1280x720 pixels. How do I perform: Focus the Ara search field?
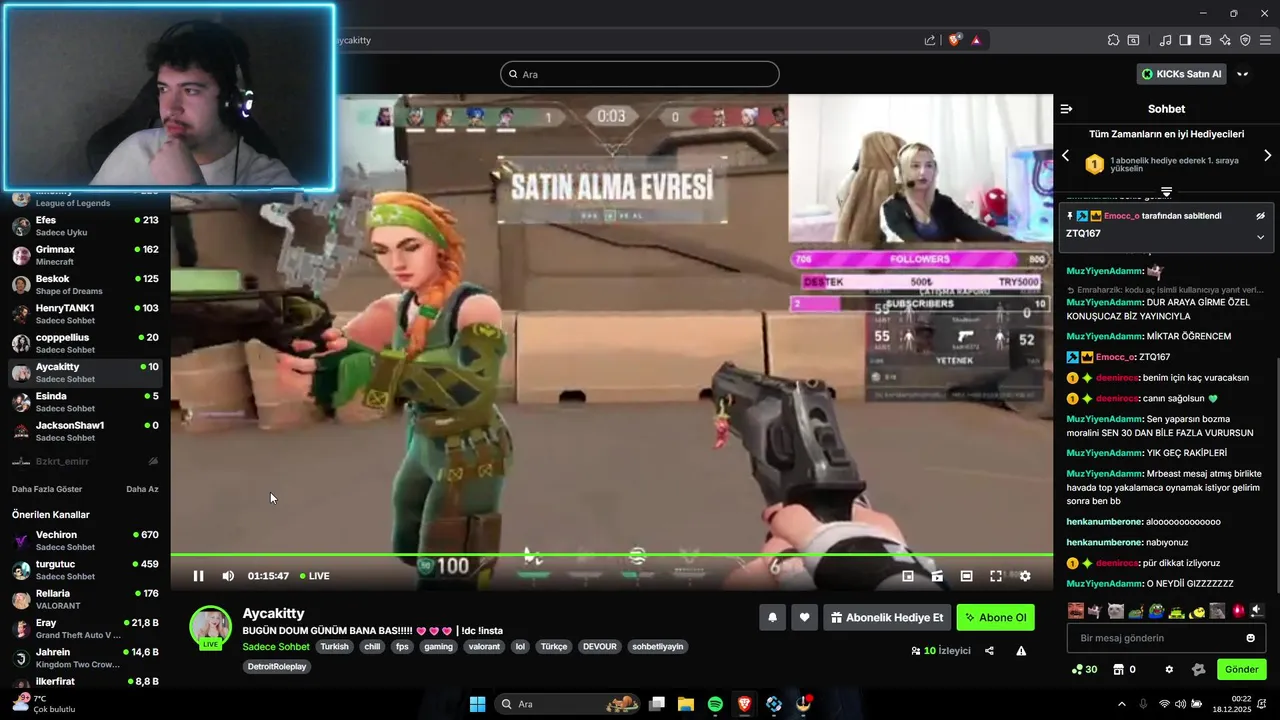(640, 74)
